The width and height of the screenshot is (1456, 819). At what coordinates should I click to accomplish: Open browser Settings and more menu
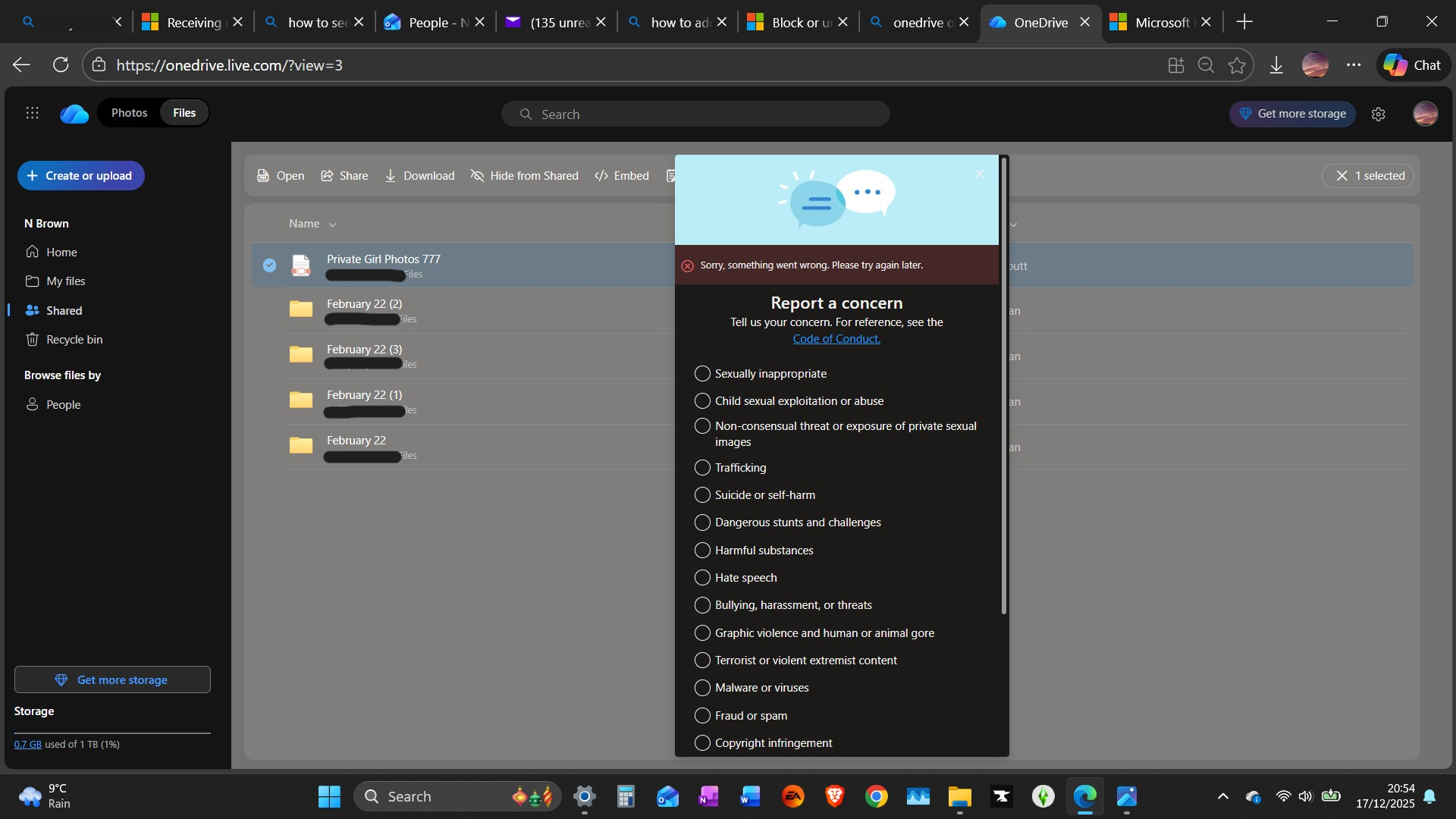(1354, 65)
